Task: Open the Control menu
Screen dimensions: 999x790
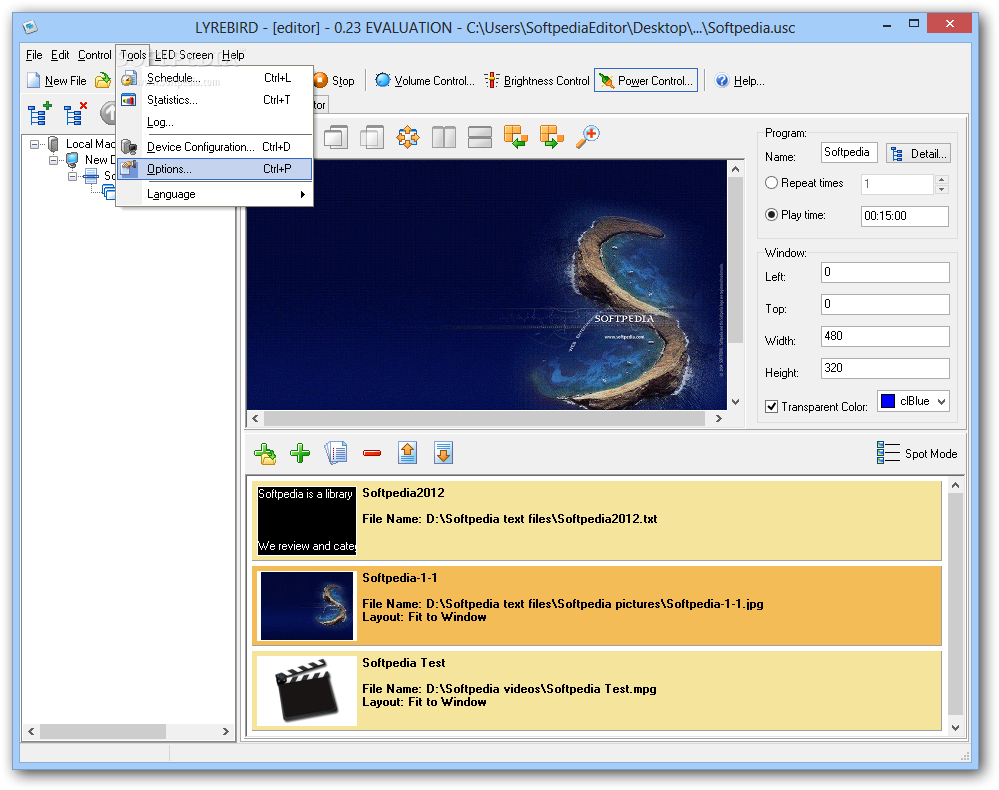Action: pos(94,55)
